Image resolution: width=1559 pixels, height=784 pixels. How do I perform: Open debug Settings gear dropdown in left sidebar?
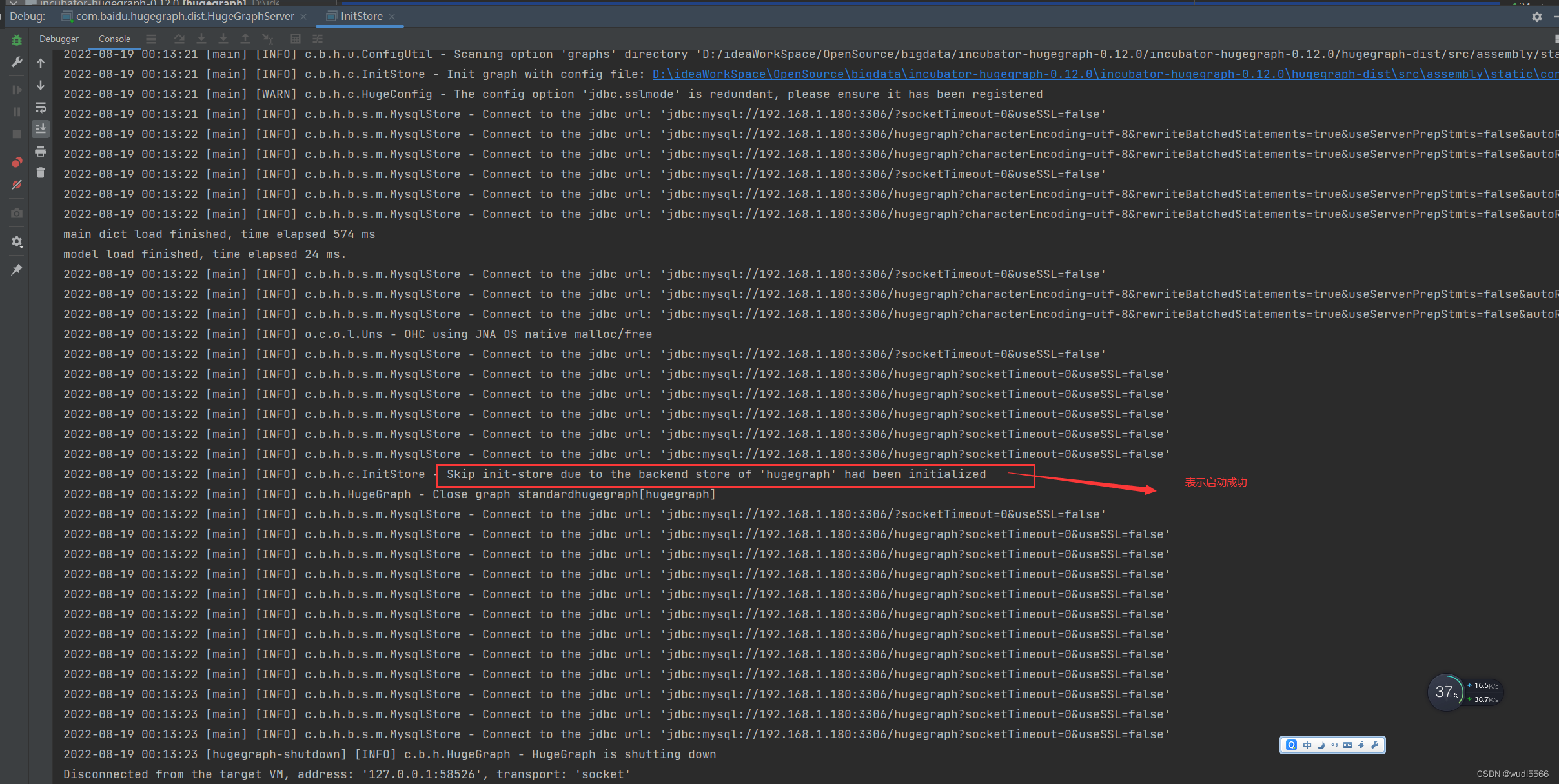[x=17, y=242]
